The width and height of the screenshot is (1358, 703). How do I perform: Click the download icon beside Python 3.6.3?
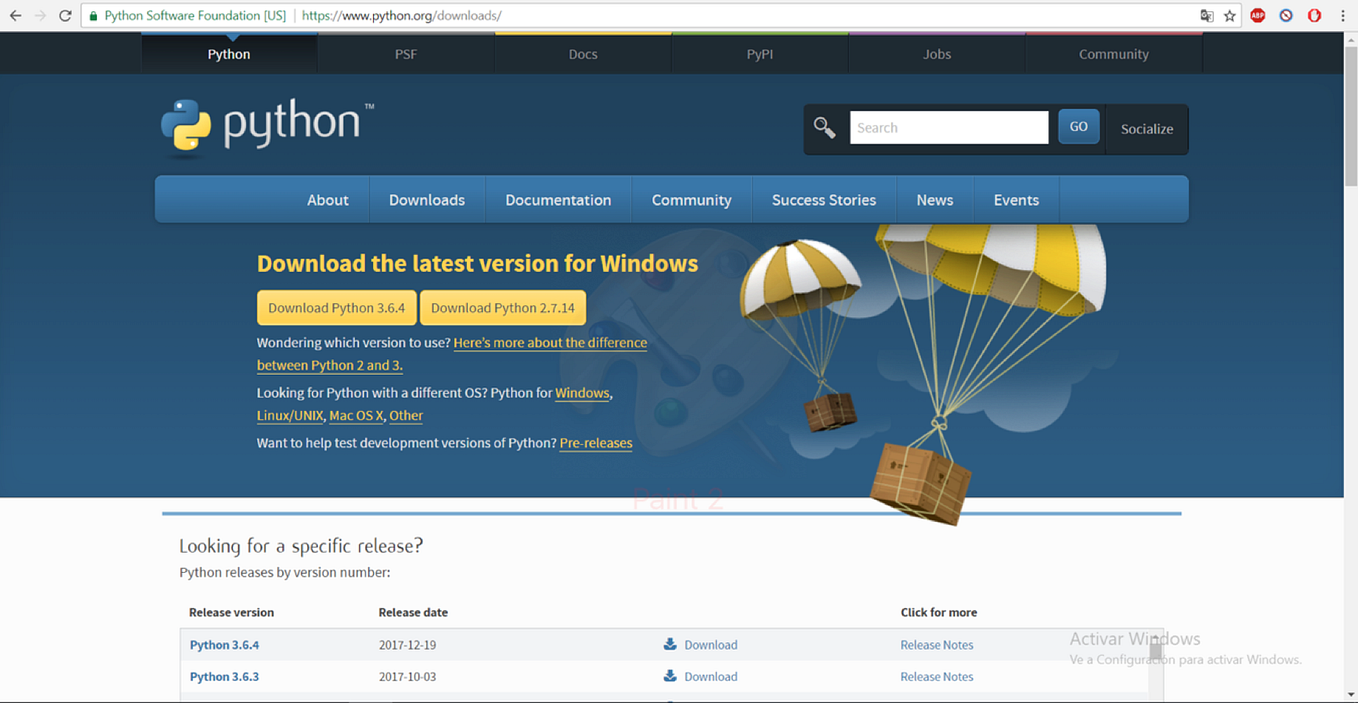coord(669,677)
